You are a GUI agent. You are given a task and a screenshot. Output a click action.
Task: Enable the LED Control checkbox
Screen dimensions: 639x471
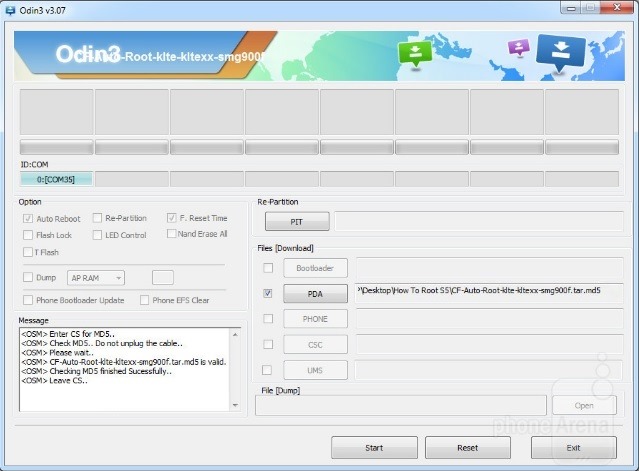pos(97,235)
